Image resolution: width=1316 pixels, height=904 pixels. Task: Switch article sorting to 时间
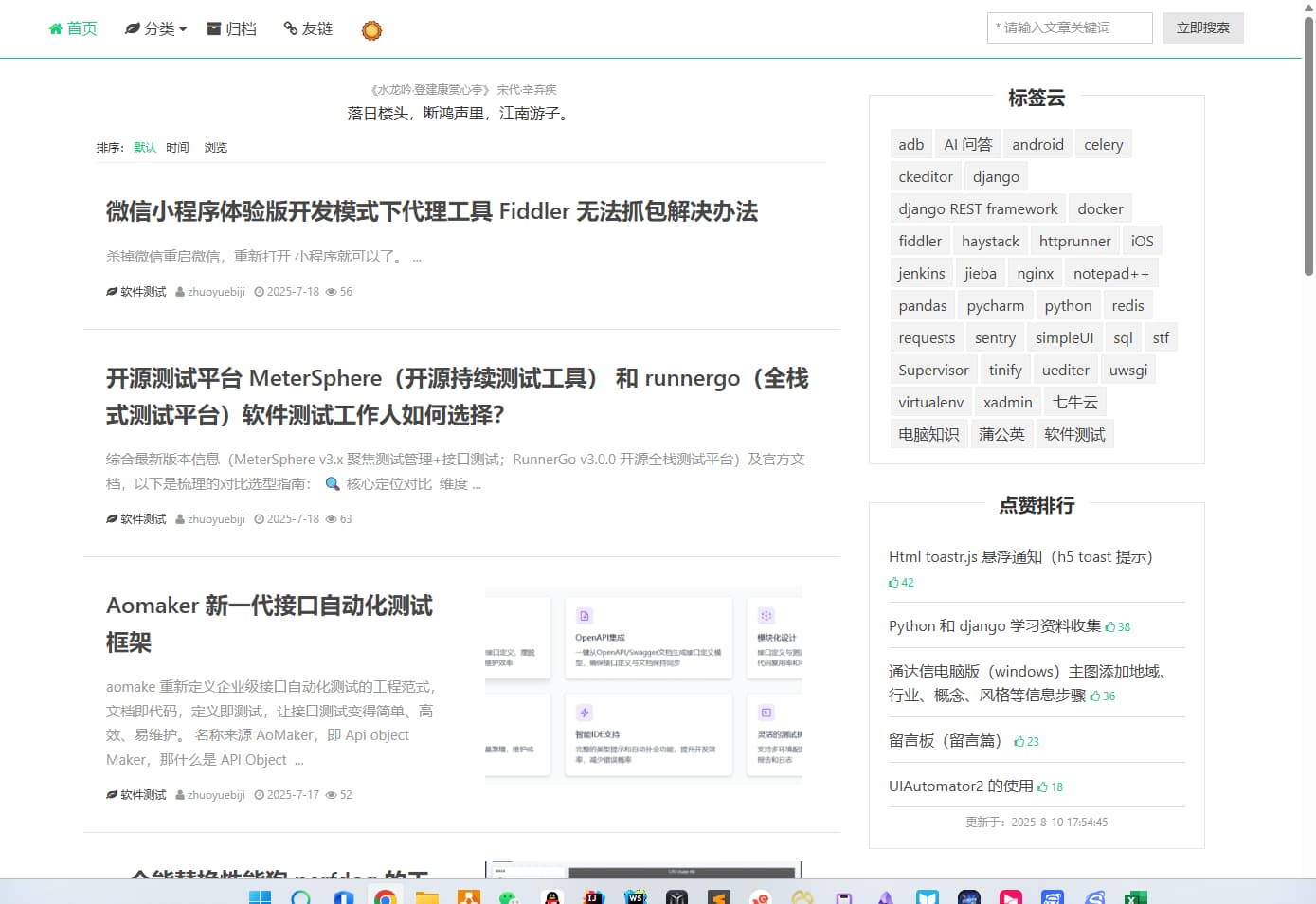point(177,147)
